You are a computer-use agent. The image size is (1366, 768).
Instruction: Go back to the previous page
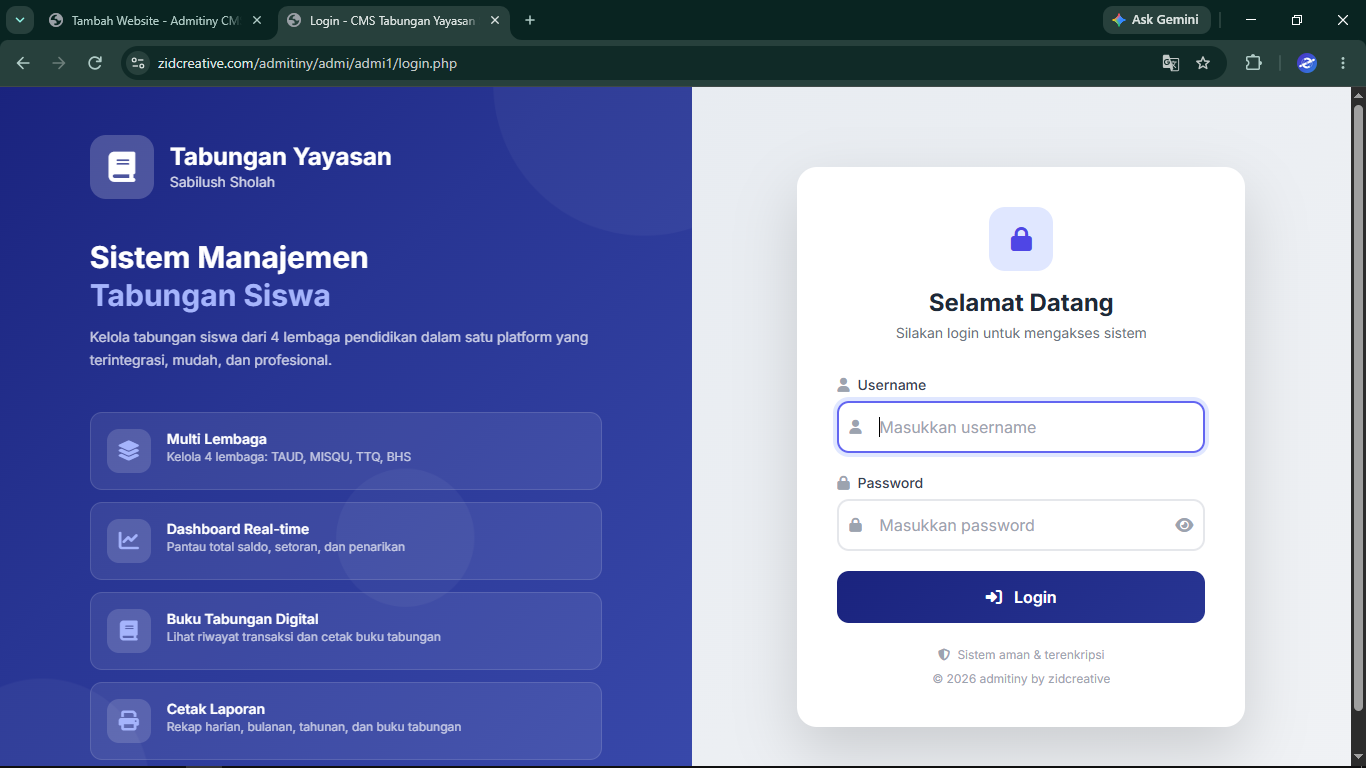[23, 63]
